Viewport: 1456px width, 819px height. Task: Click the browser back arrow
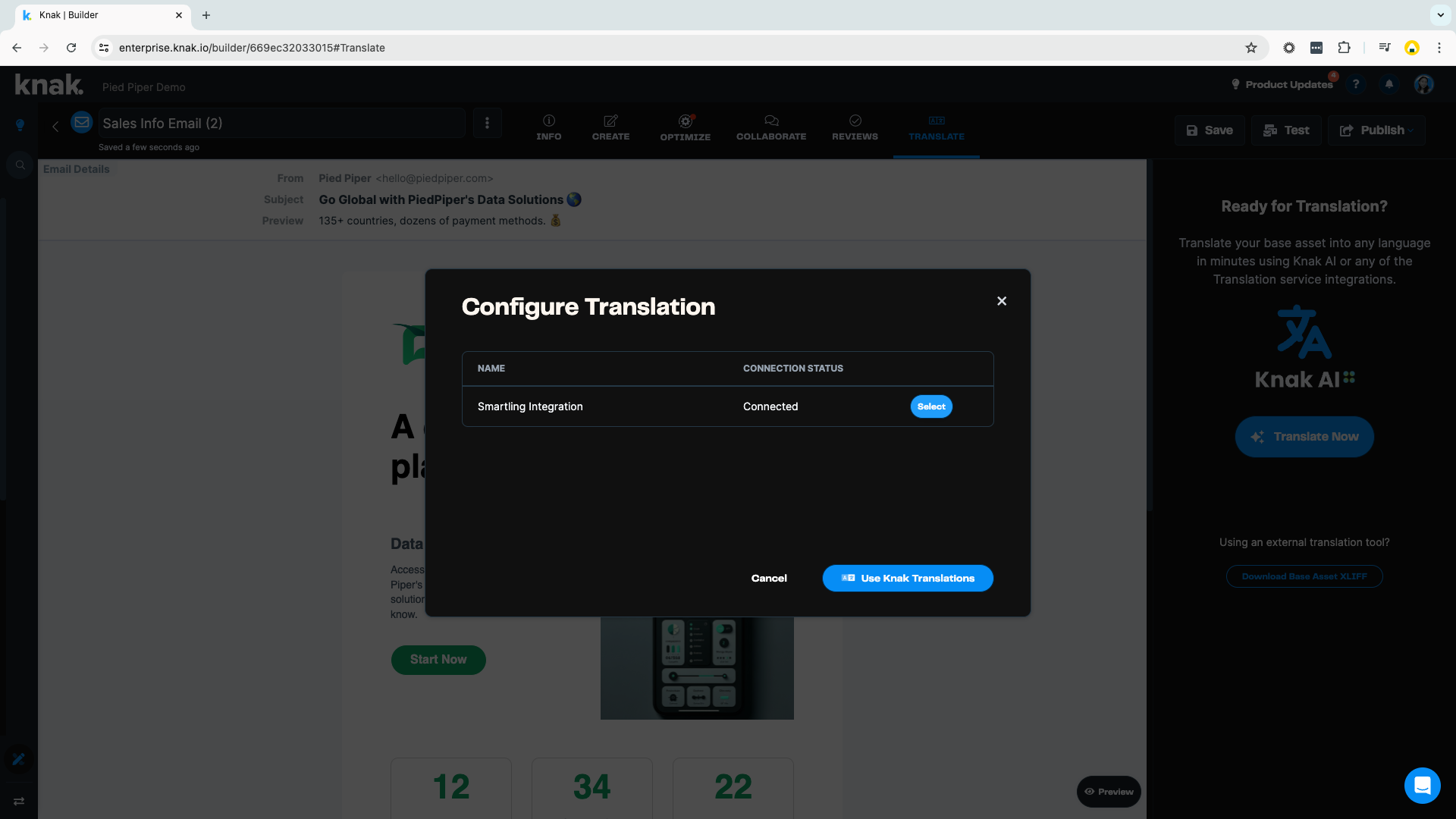pos(17,48)
